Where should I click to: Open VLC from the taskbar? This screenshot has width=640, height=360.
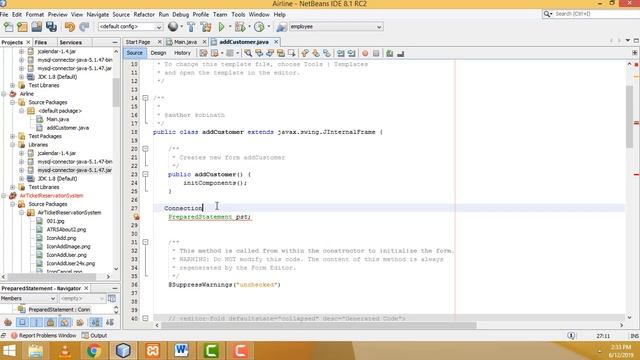pyautogui.click(x=64, y=351)
